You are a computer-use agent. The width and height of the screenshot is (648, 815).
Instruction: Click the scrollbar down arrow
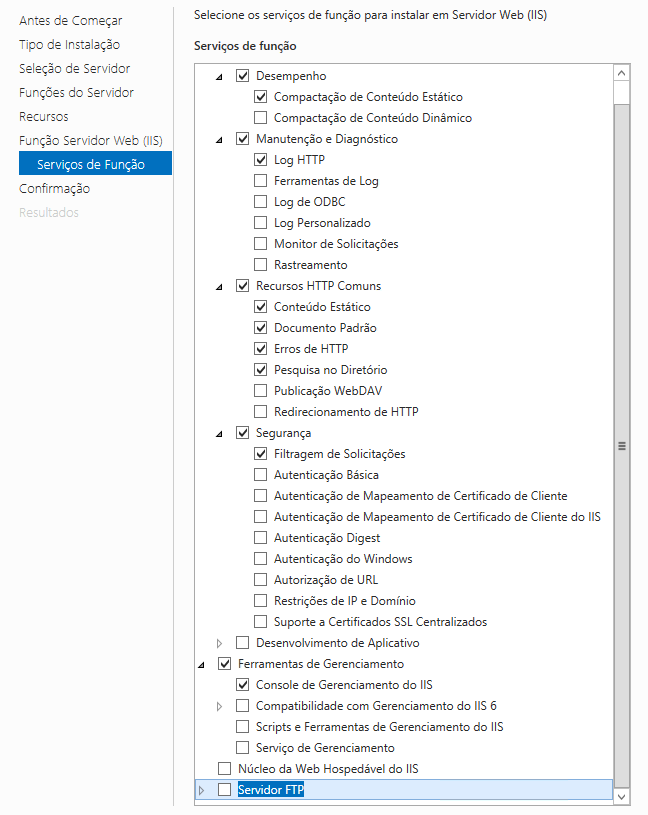(x=622, y=796)
